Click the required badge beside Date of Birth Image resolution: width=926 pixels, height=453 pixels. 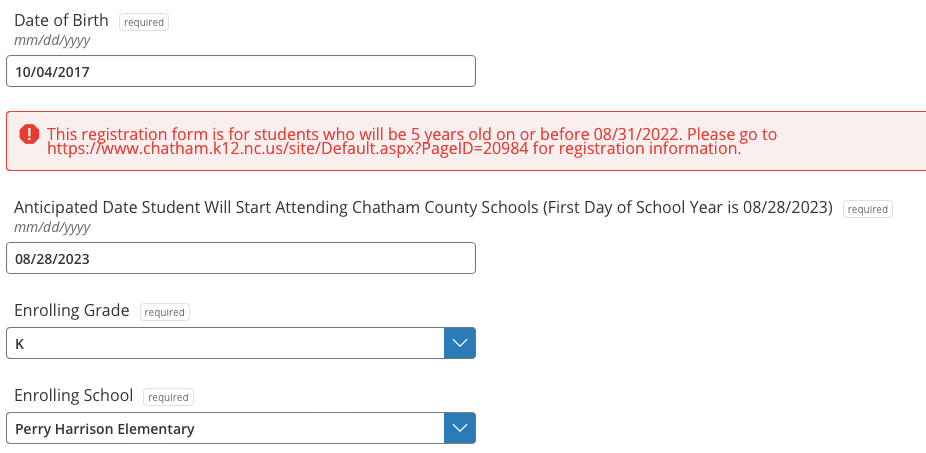pos(144,22)
